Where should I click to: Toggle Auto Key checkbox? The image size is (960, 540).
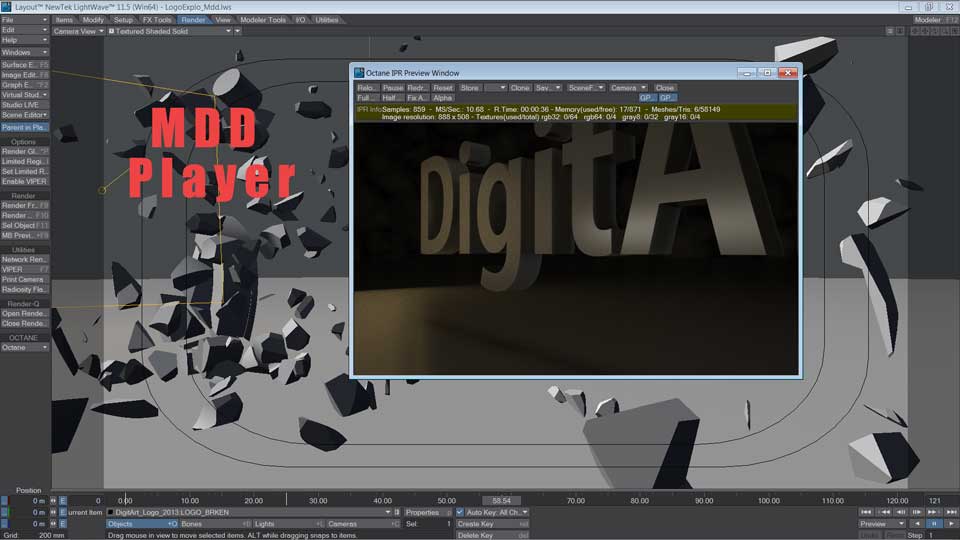460,512
